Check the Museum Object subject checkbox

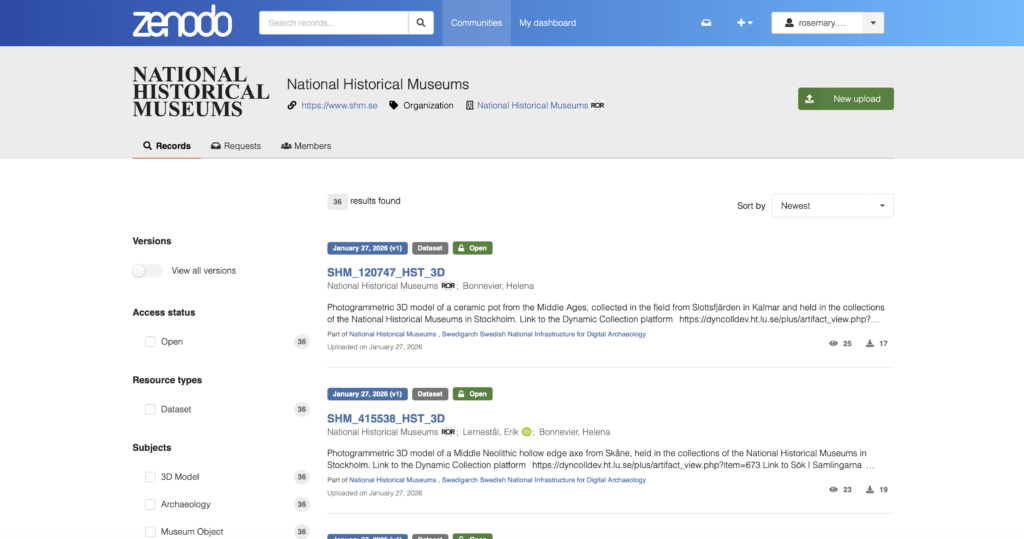(150, 532)
